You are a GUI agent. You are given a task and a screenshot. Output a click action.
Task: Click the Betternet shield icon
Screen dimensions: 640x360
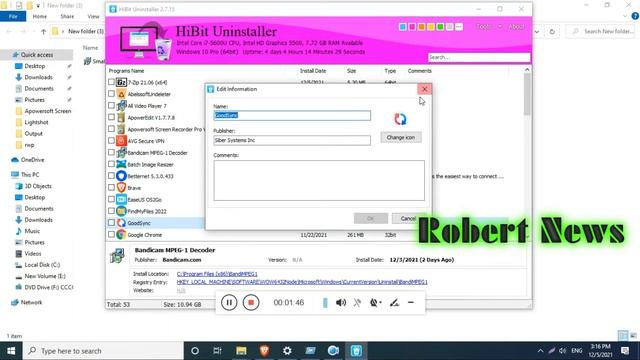[121, 176]
